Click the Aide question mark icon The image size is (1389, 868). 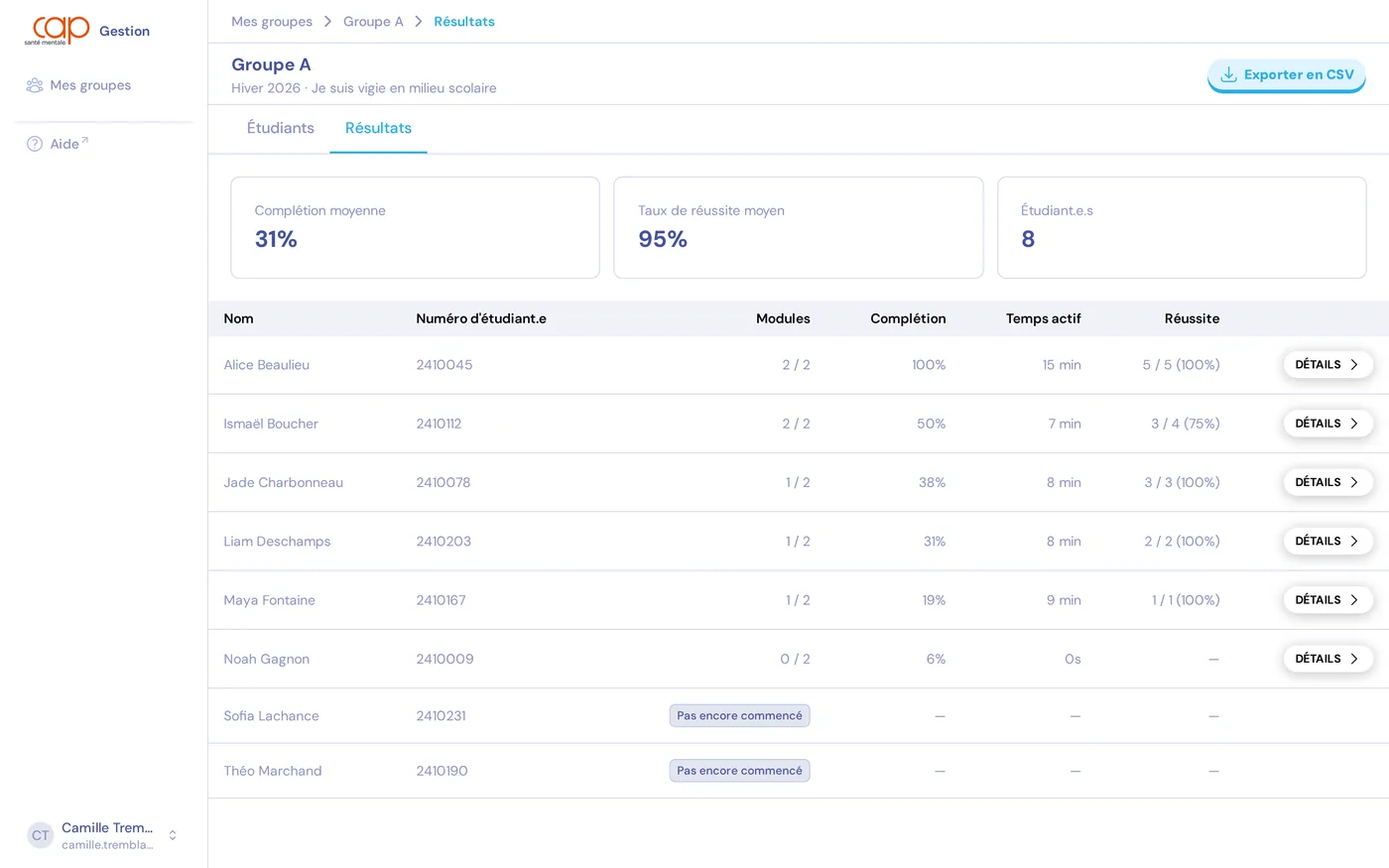pyautogui.click(x=35, y=144)
